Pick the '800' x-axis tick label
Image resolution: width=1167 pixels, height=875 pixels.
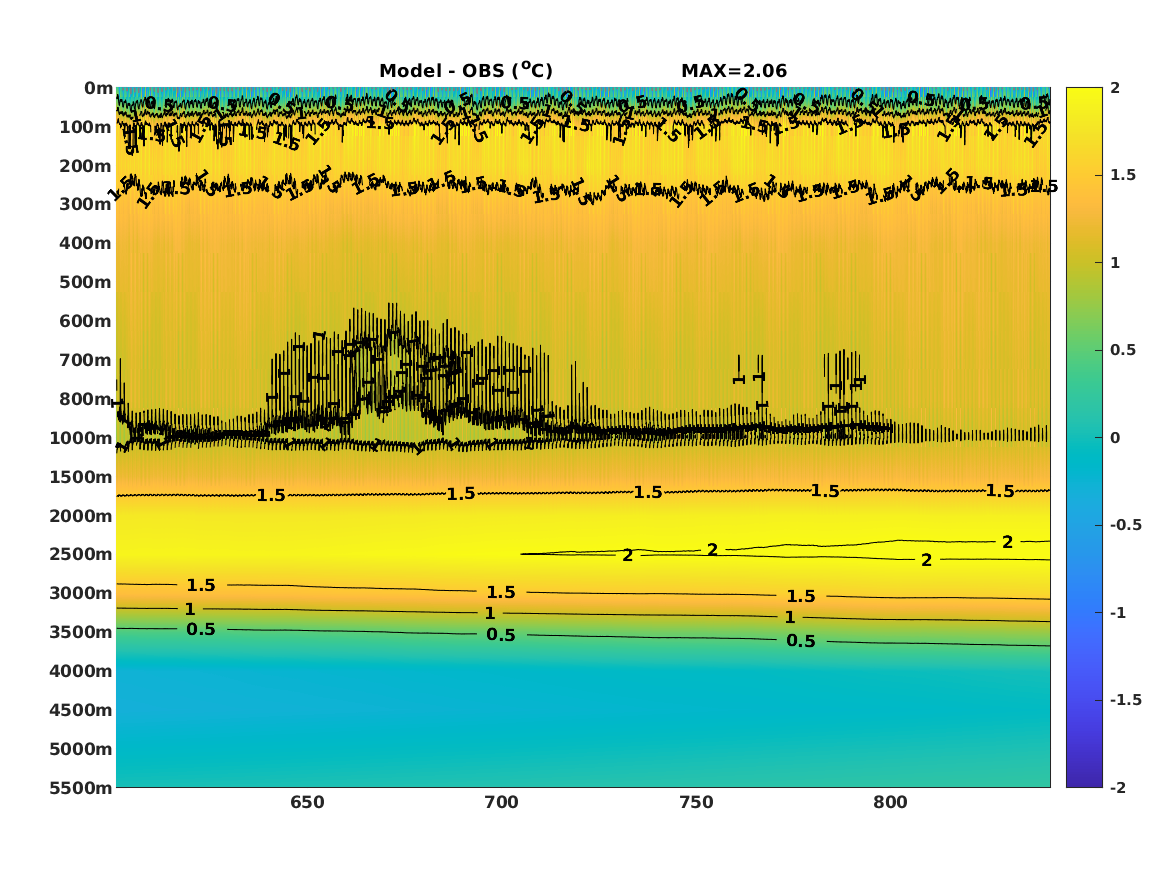(x=890, y=803)
